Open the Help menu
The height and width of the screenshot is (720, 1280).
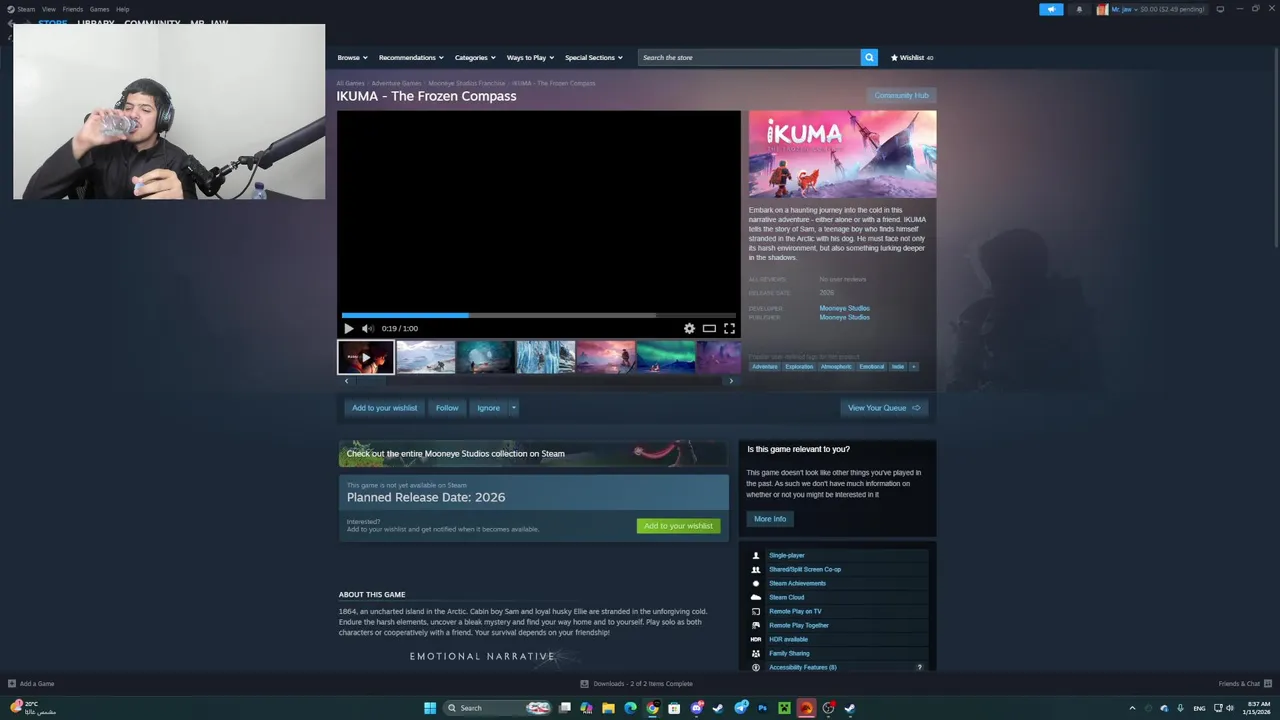tap(122, 9)
